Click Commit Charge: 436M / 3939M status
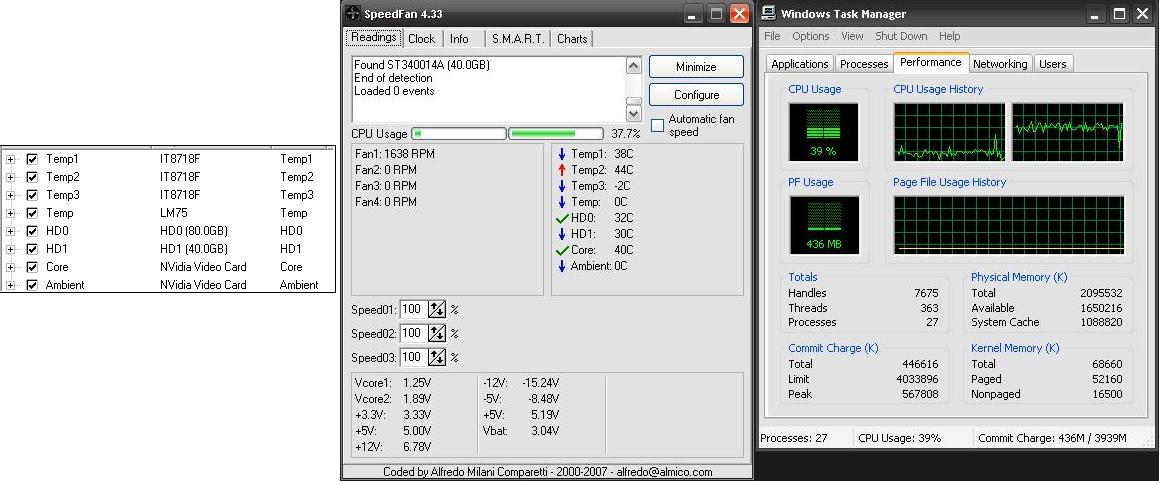Image resolution: width=1160 pixels, height=484 pixels. [x=1052, y=438]
